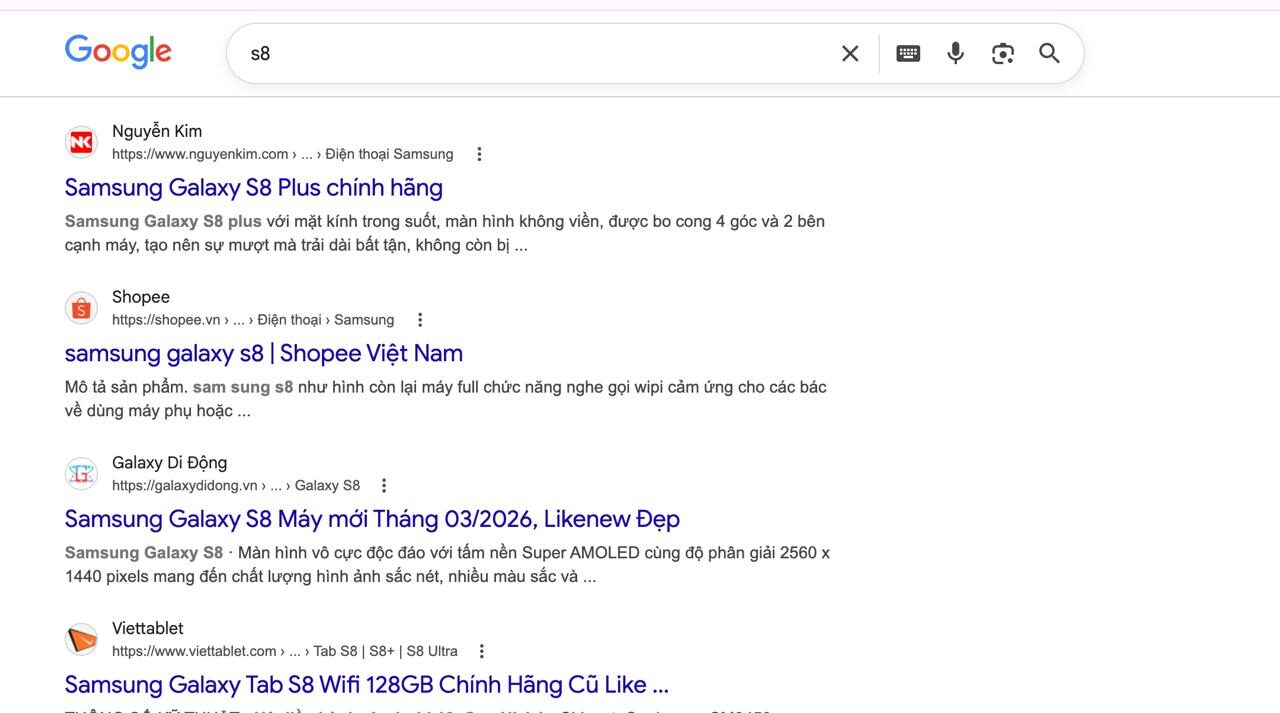Clear the search box with the X icon
Image resolution: width=1280 pixels, height=713 pixels.
click(850, 54)
